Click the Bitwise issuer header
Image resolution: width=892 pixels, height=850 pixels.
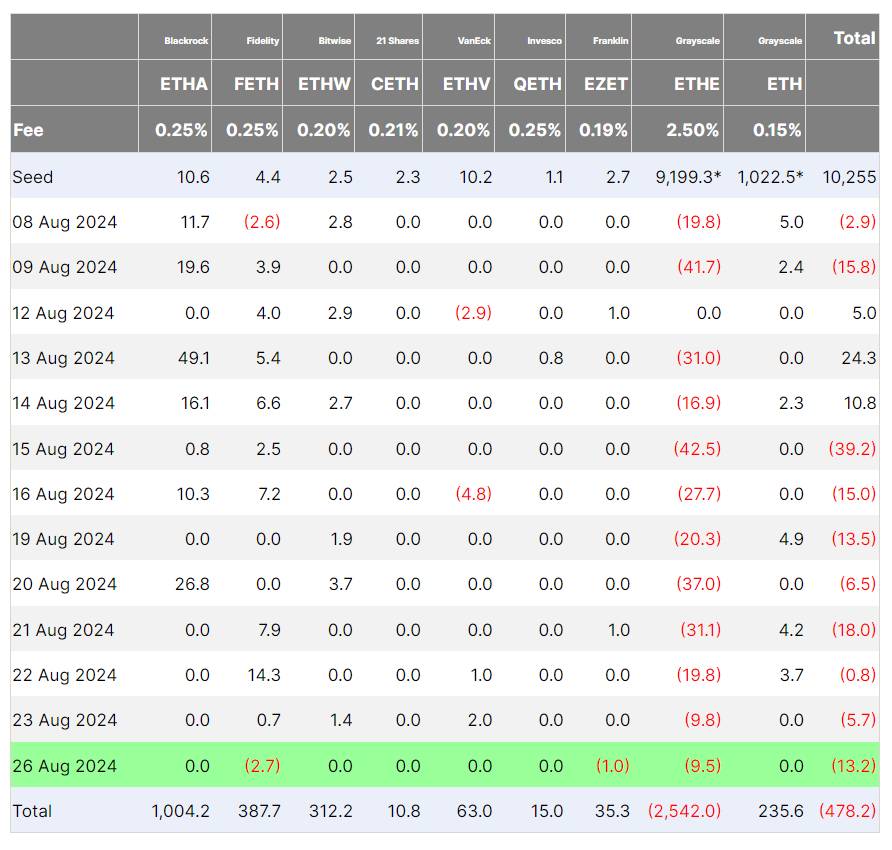point(334,41)
